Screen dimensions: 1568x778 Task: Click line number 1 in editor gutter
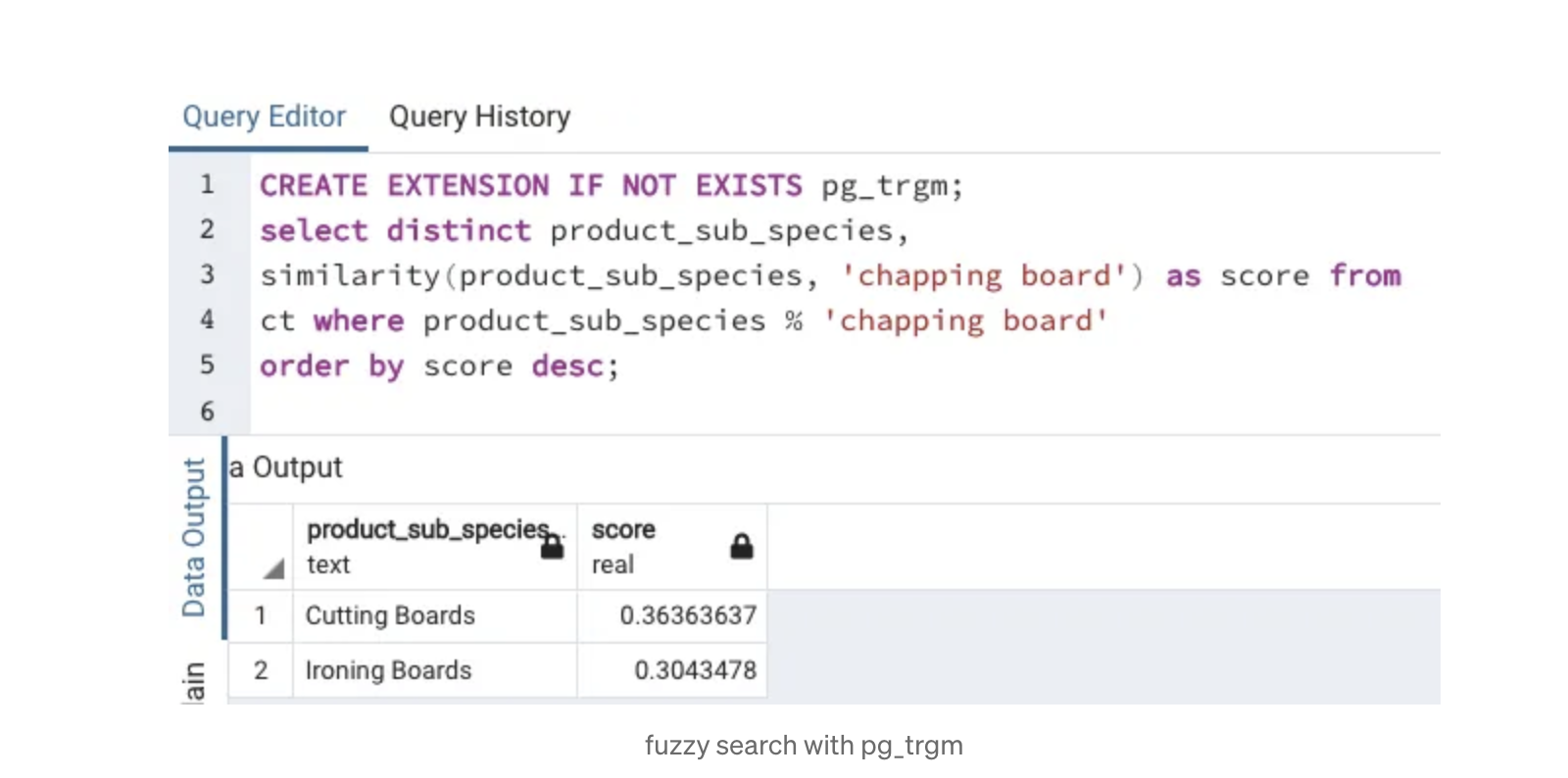coord(207,184)
